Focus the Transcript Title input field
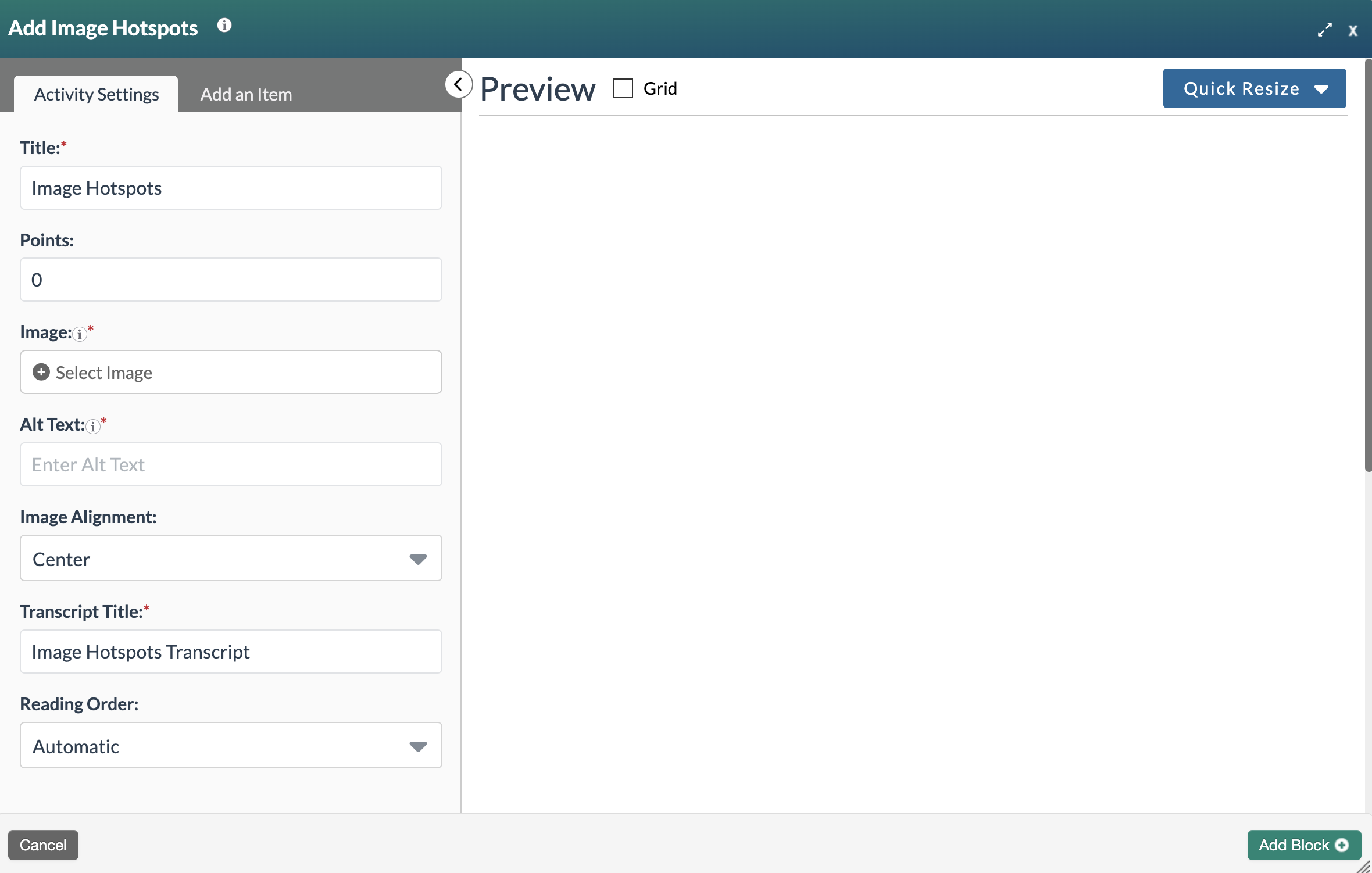Viewport: 1372px width, 873px height. [231, 652]
